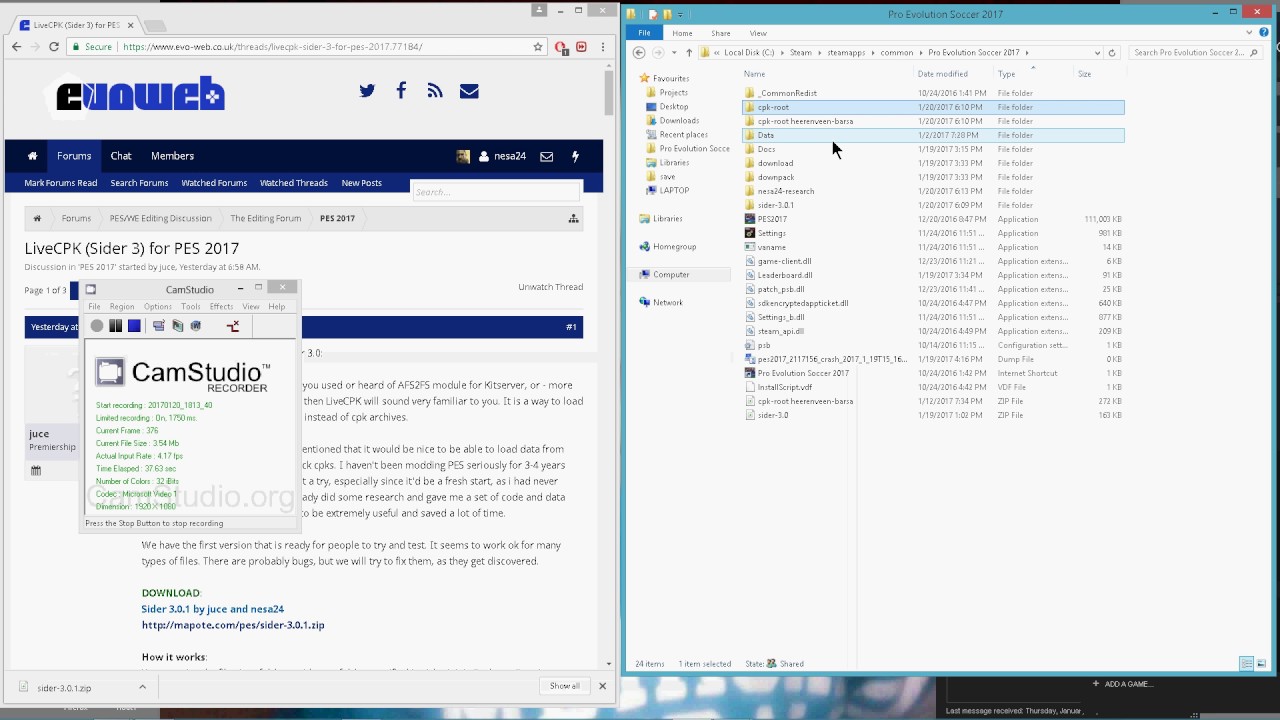This screenshot has height=720, width=1280.
Task: Open the evo-web RSS feed icon
Action: [x=434, y=91]
